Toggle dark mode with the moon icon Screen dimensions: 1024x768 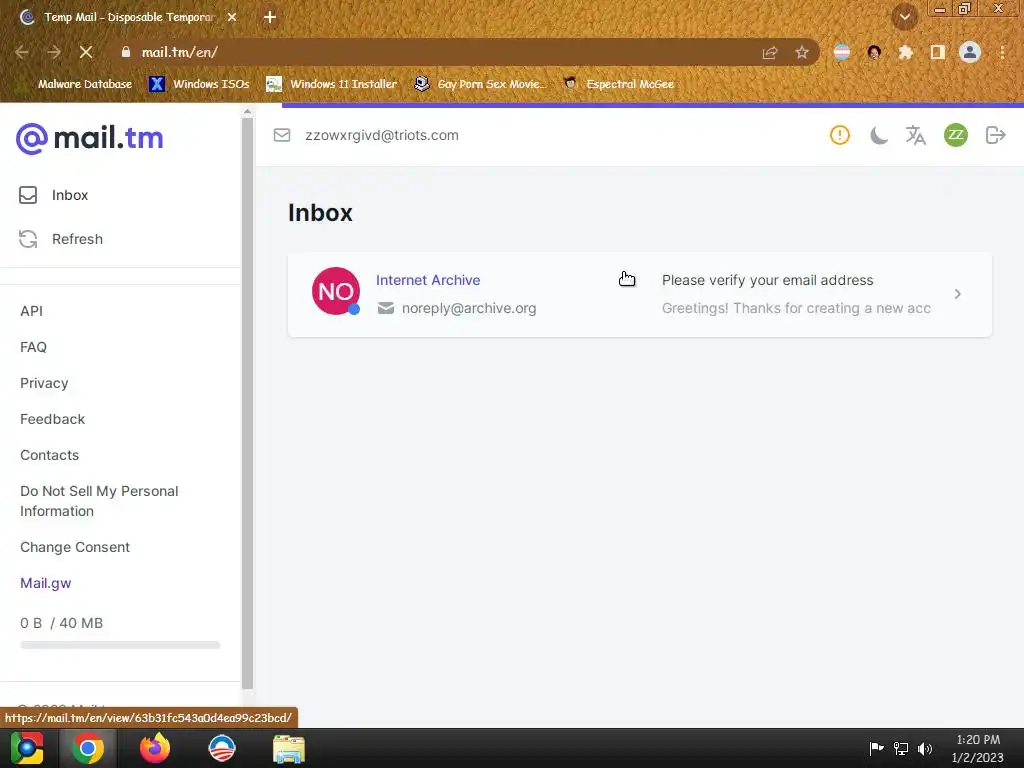[x=878, y=135]
